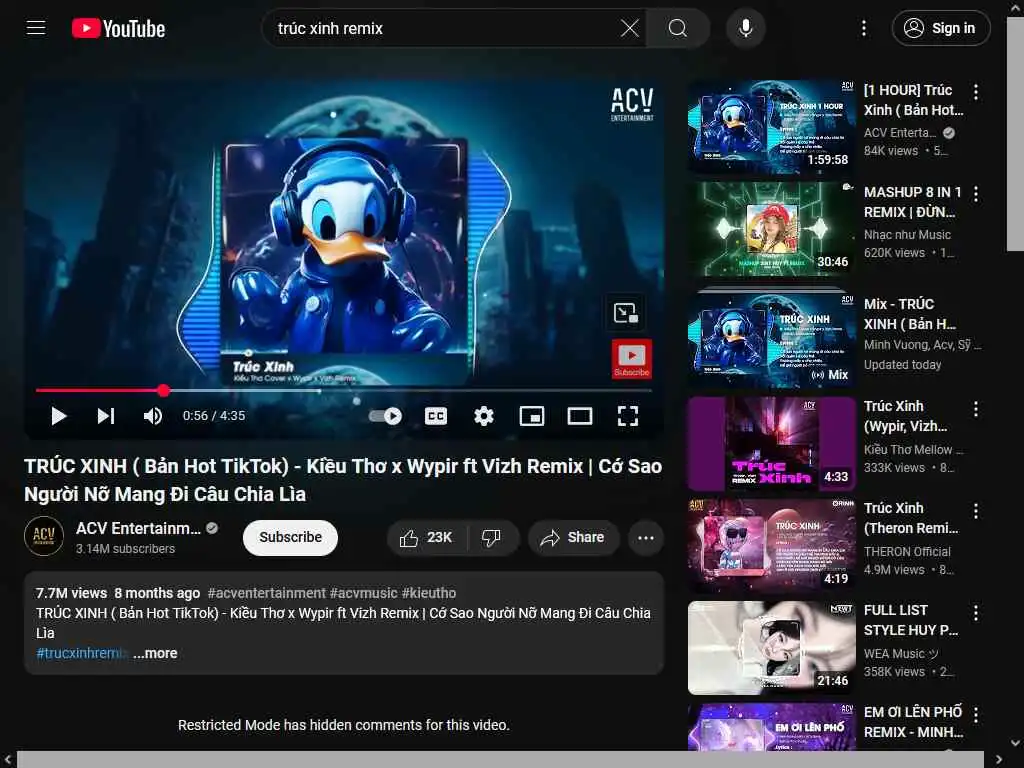
Task: Open more actions menu beside Share
Action: coord(646,537)
